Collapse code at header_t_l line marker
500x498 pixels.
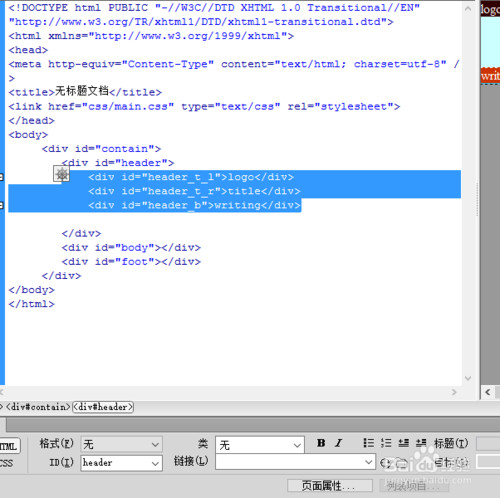click(1, 177)
